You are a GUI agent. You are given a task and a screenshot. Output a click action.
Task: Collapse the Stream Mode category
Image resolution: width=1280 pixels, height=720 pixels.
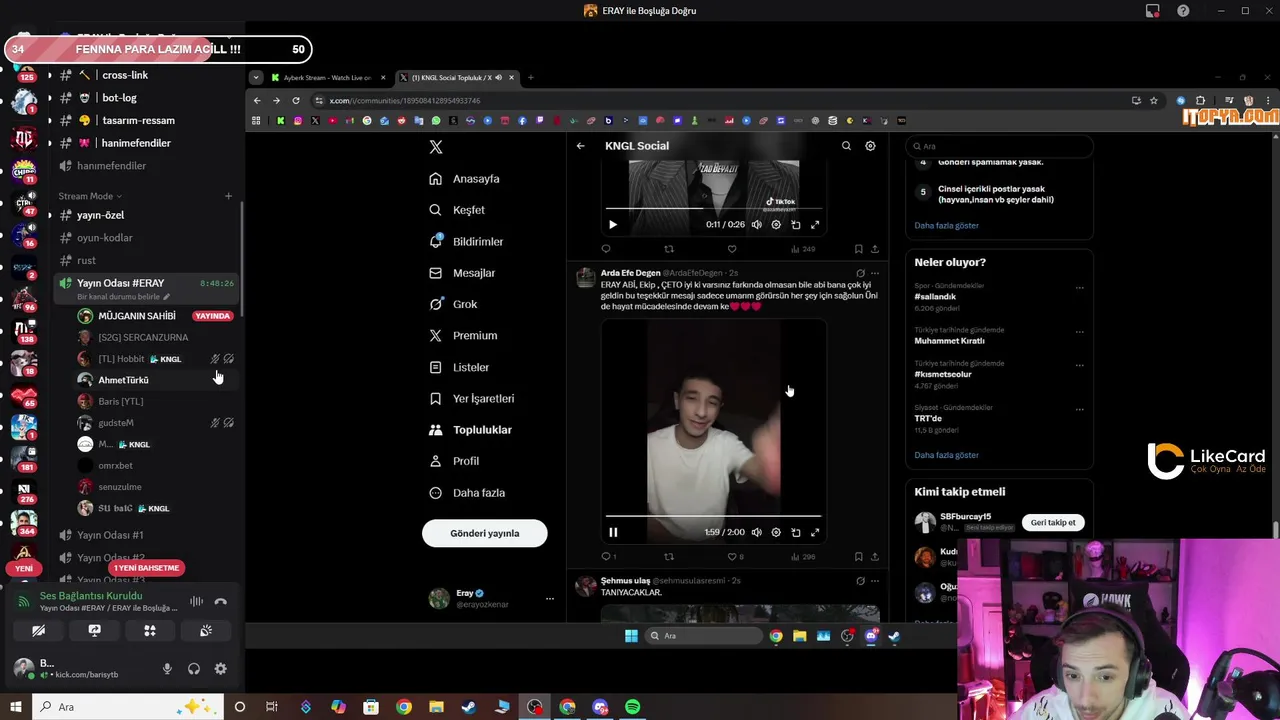tap(89, 196)
